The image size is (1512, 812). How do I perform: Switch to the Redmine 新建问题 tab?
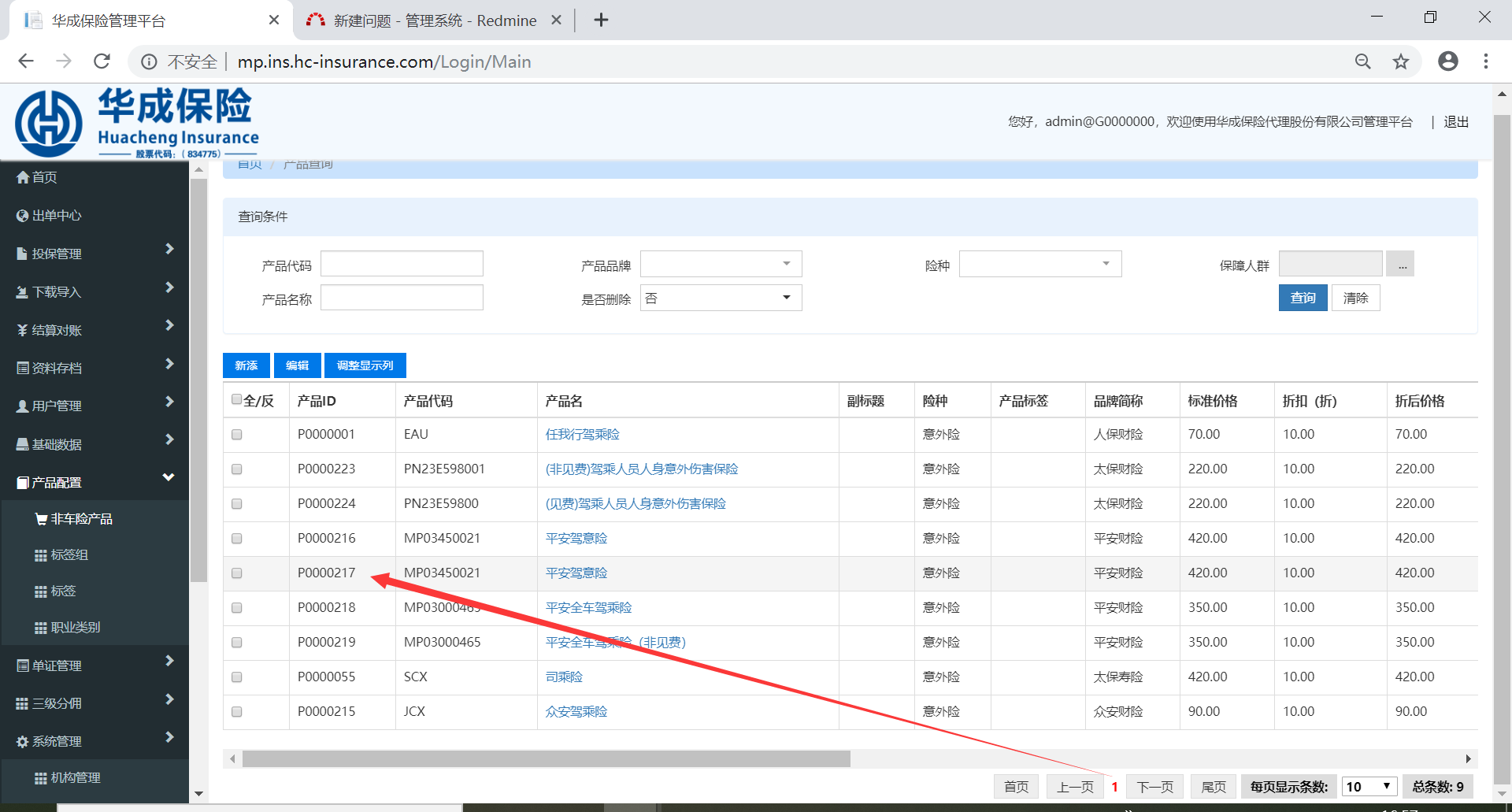(x=433, y=20)
